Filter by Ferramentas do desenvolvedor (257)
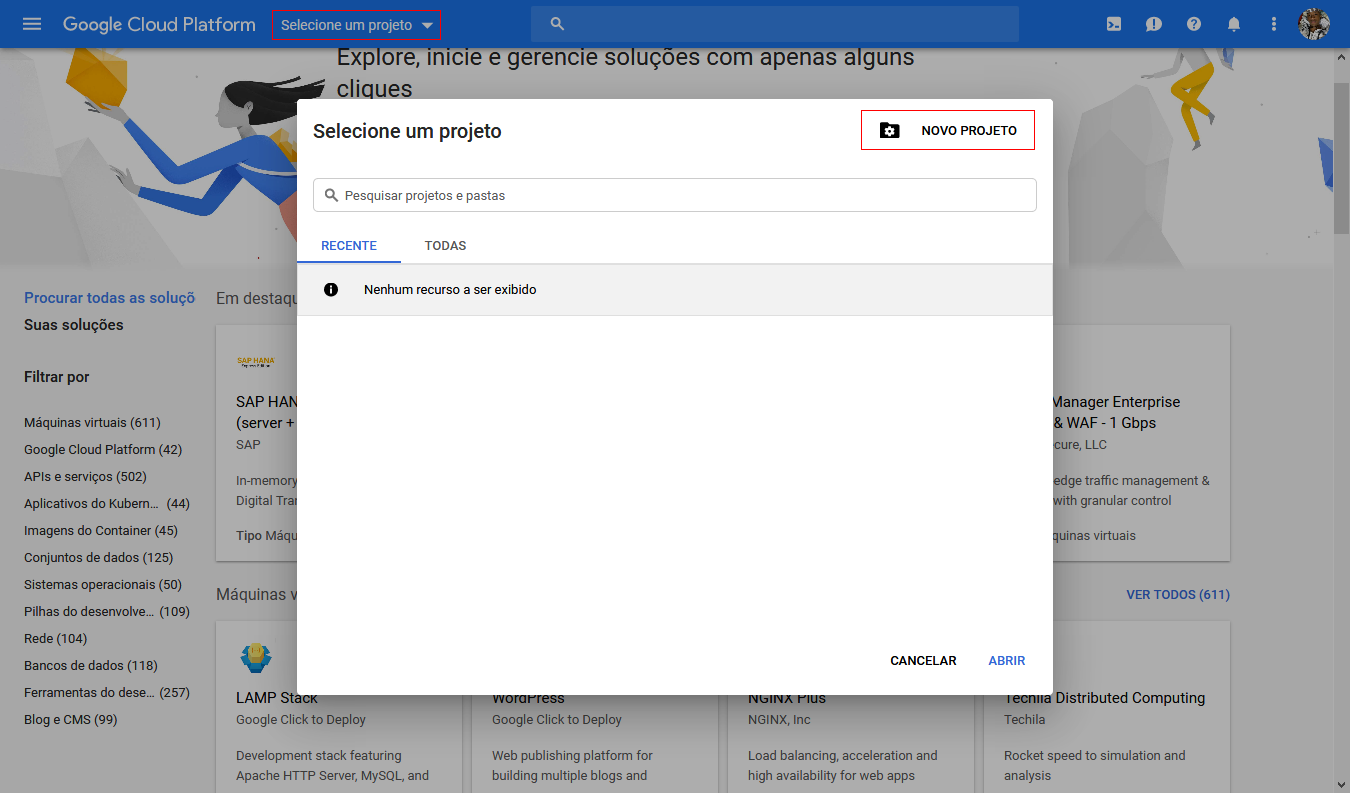This screenshot has width=1350, height=793. [107, 693]
